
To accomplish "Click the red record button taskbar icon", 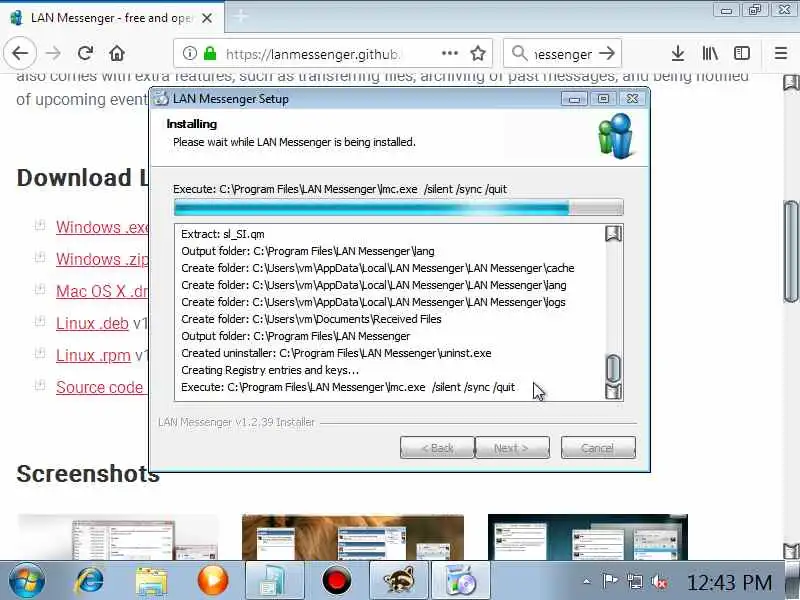I will [337, 581].
